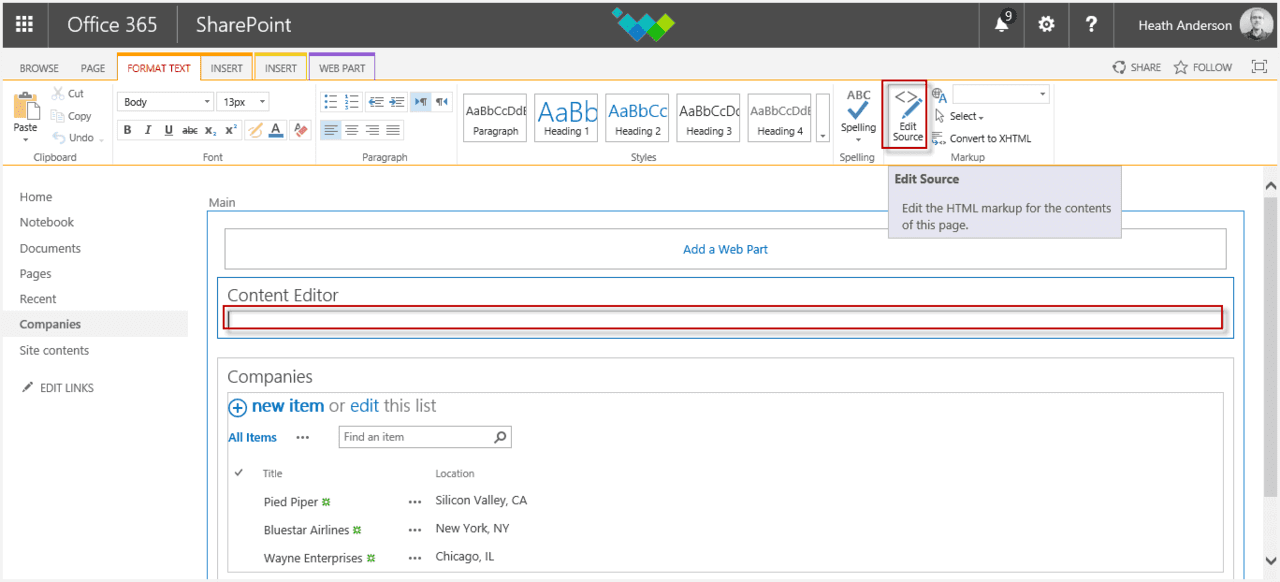Clear formatting with the eraser icon

coord(300,130)
